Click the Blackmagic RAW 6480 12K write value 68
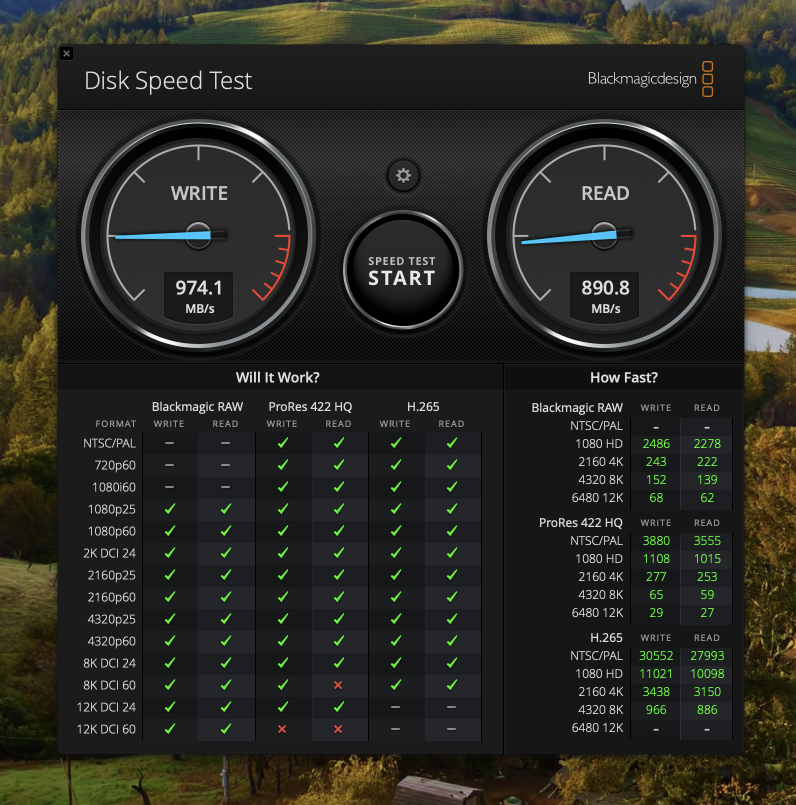Screen dimensions: 796x805 click(x=656, y=497)
